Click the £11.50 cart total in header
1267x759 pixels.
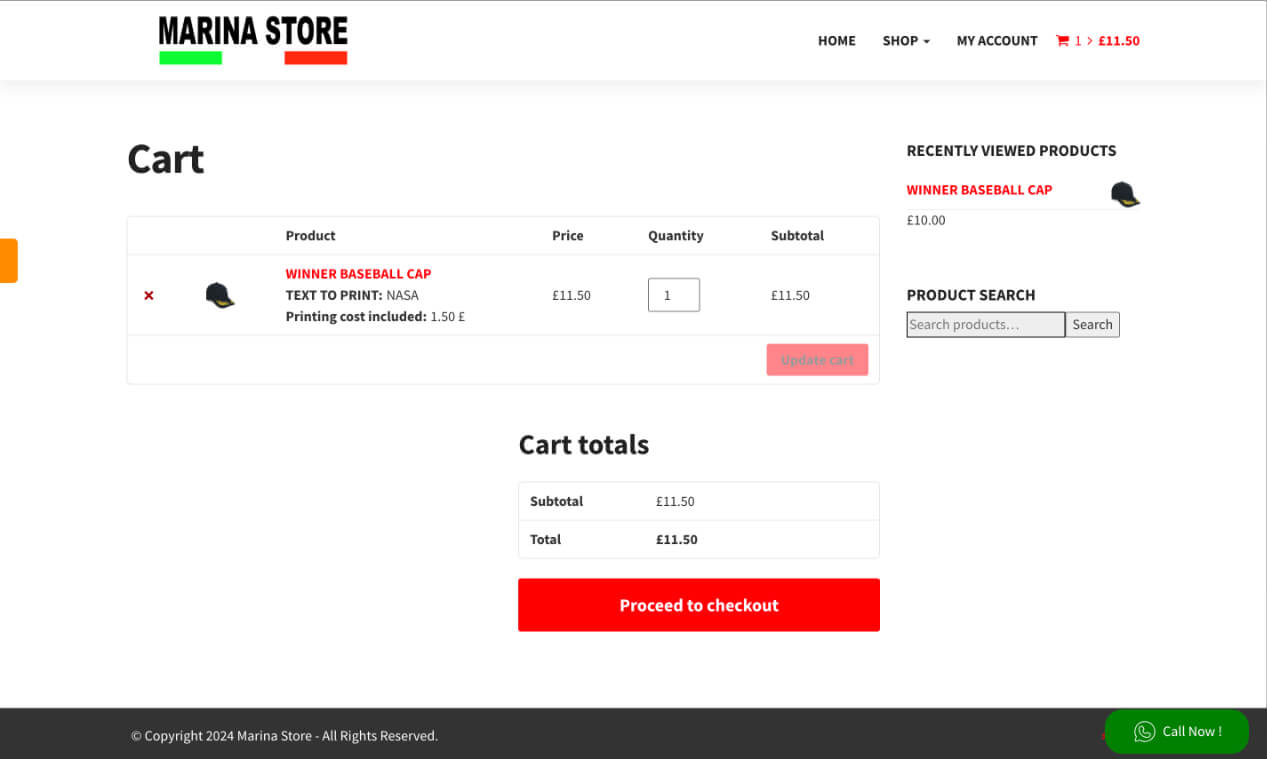point(1118,40)
